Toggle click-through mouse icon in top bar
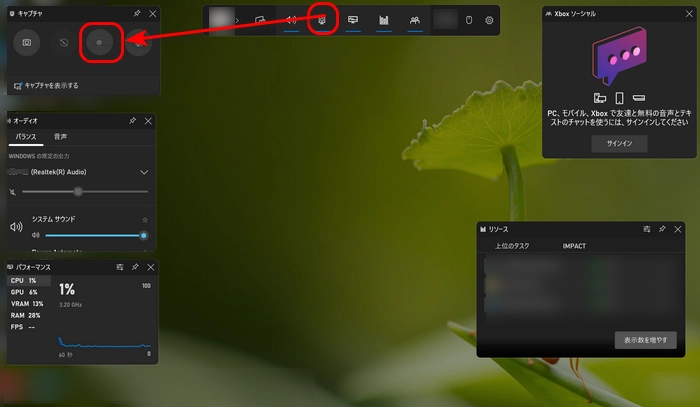Viewport: 700px width, 407px height. (467, 20)
